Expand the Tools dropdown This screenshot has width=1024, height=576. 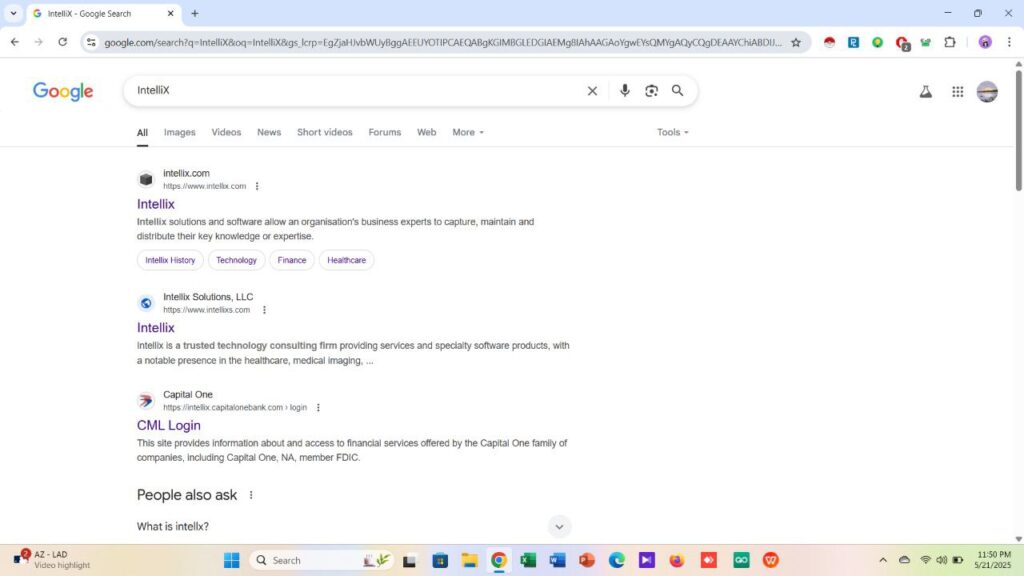point(673,132)
